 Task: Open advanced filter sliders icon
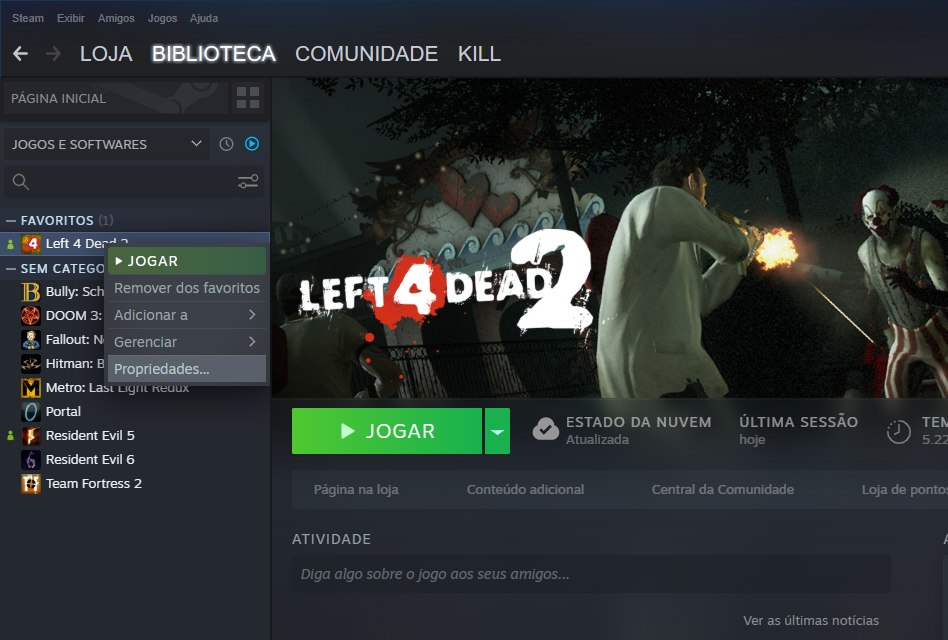pyautogui.click(x=248, y=181)
